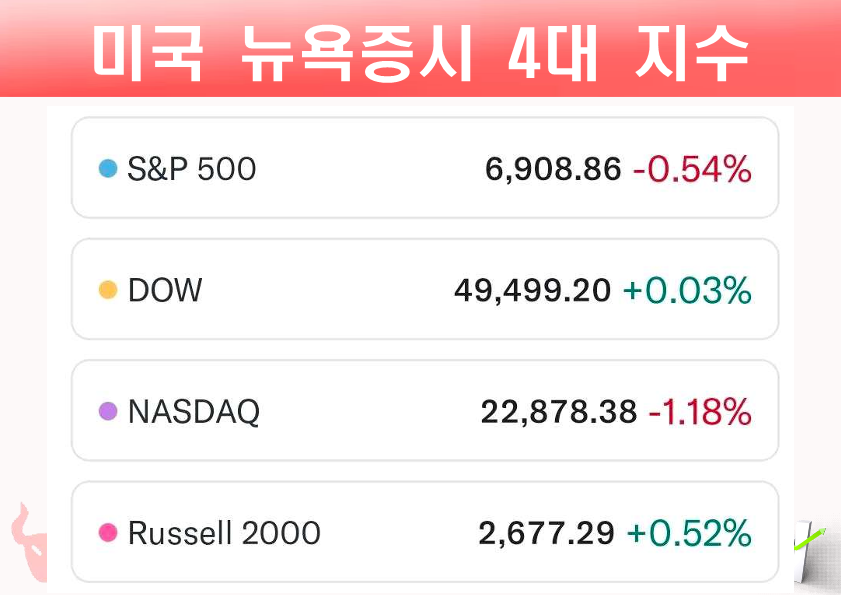Click the NASDAQ change -1.18%

coord(700,411)
